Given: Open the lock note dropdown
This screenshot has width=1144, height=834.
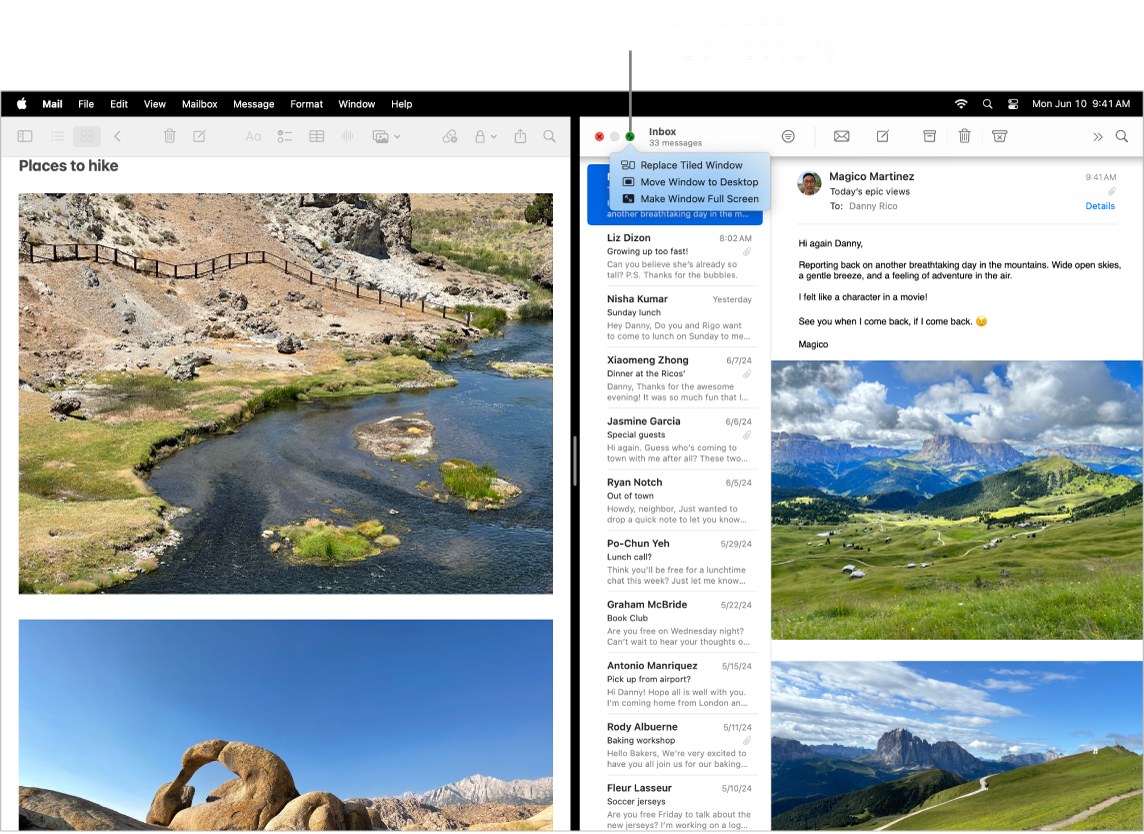Looking at the screenshot, I should point(485,136).
